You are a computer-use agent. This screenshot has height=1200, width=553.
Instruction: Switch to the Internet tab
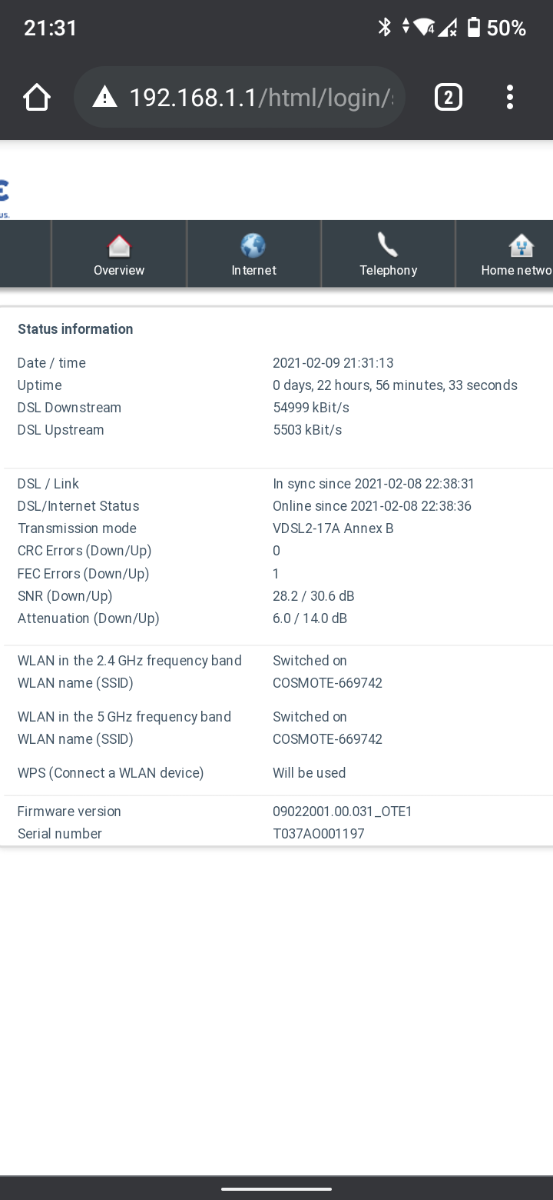click(254, 253)
